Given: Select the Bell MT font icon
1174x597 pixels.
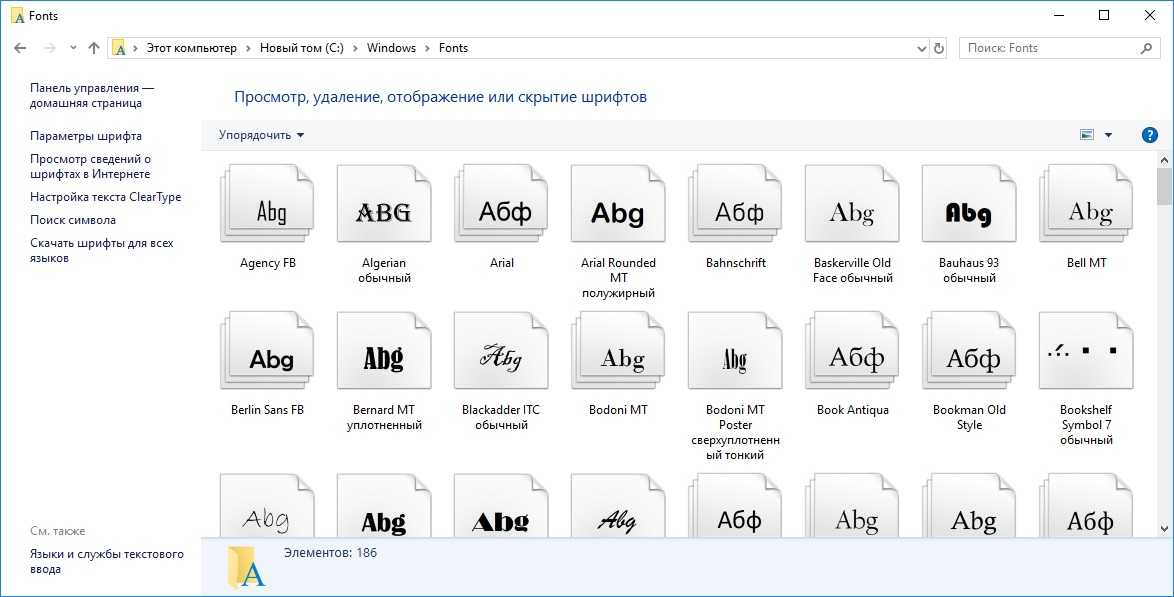Looking at the screenshot, I should 1086,204.
